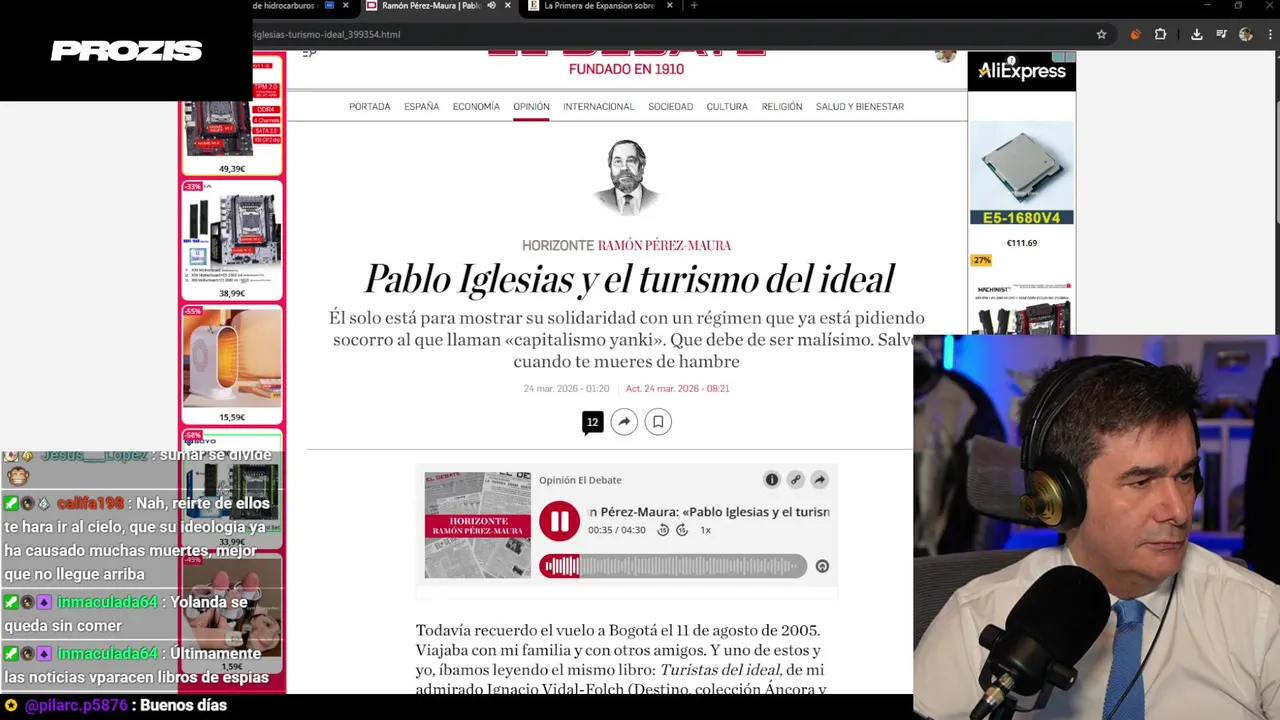Open the 49,39€ motherboard ad
This screenshot has width=1280, height=720.
tap(232, 115)
